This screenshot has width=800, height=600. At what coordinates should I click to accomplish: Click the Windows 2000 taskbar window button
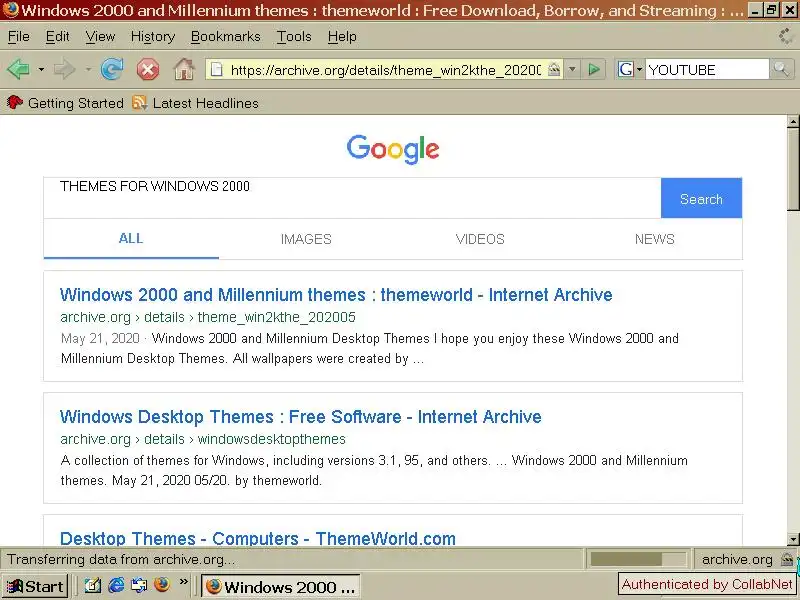[x=281, y=587]
